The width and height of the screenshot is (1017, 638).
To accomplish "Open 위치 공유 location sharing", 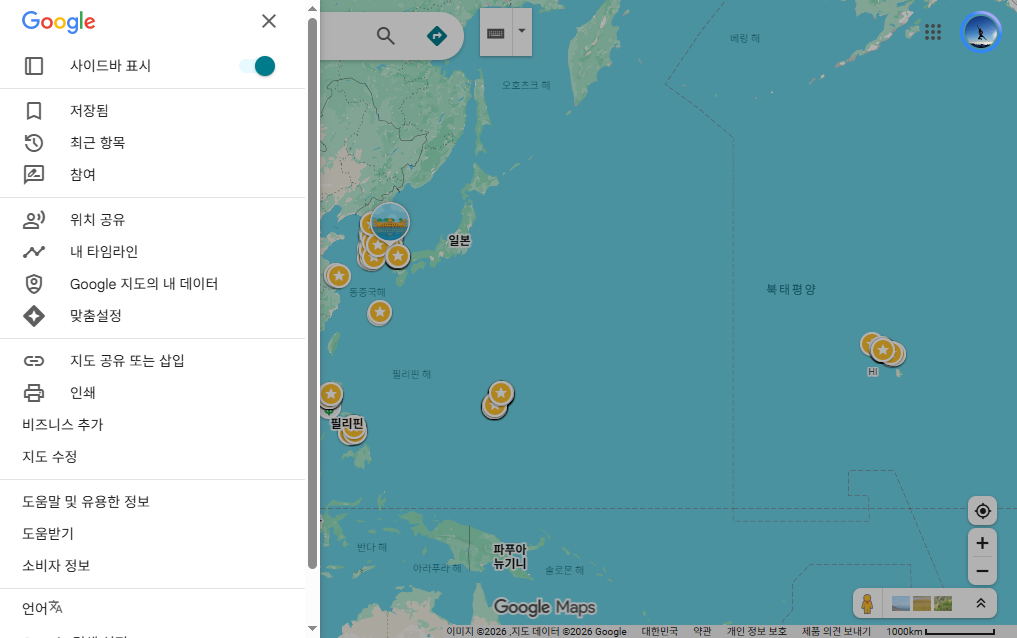I will point(152,220).
